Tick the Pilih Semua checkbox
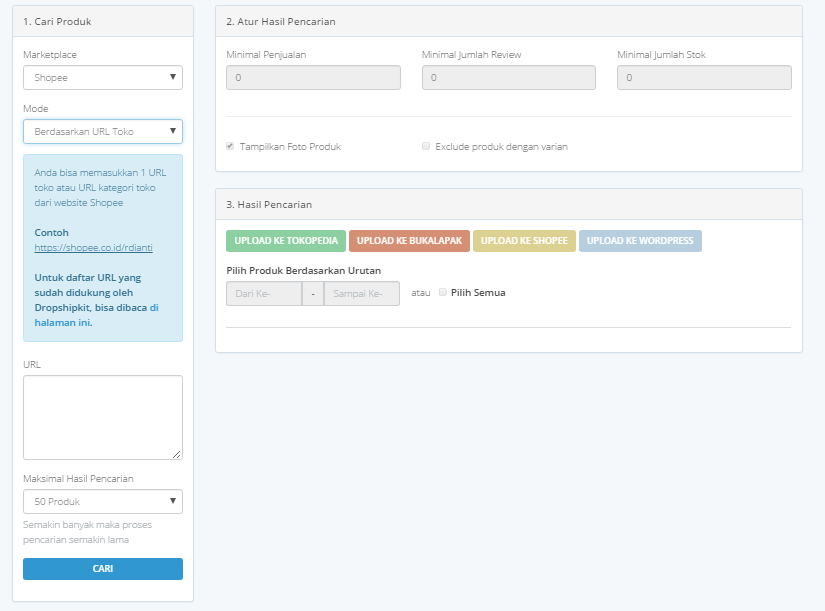This screenshot has height=611, width=825. [443, 292]
